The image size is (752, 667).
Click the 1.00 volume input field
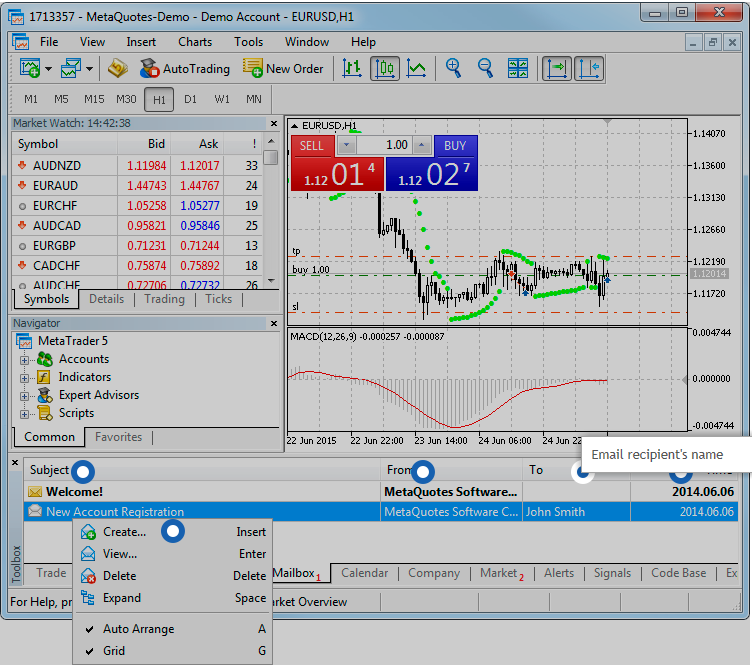point(384,145)
